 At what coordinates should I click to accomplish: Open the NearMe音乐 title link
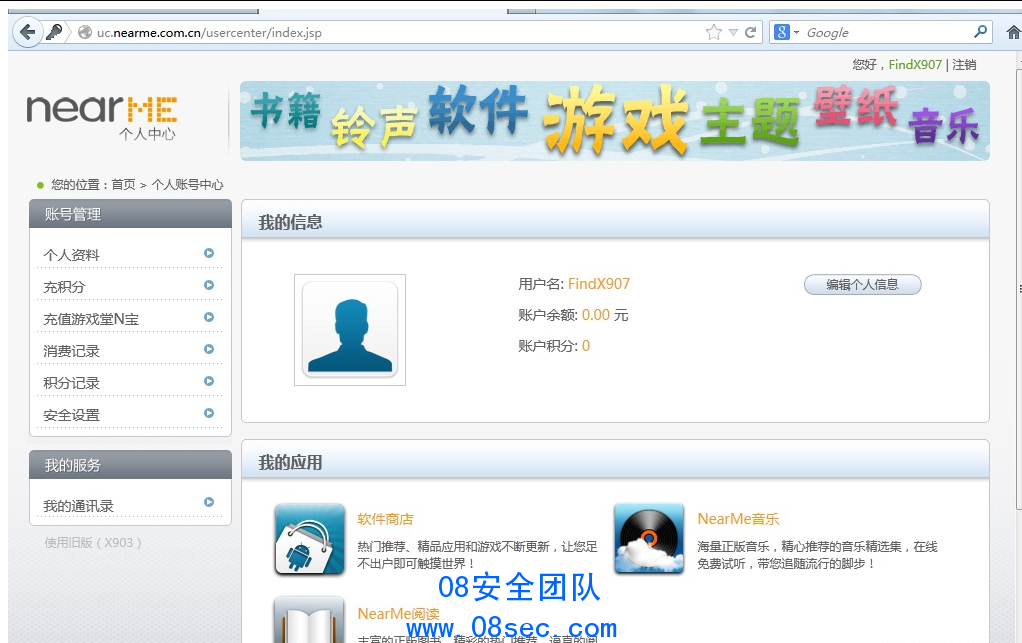pos(738,519)
